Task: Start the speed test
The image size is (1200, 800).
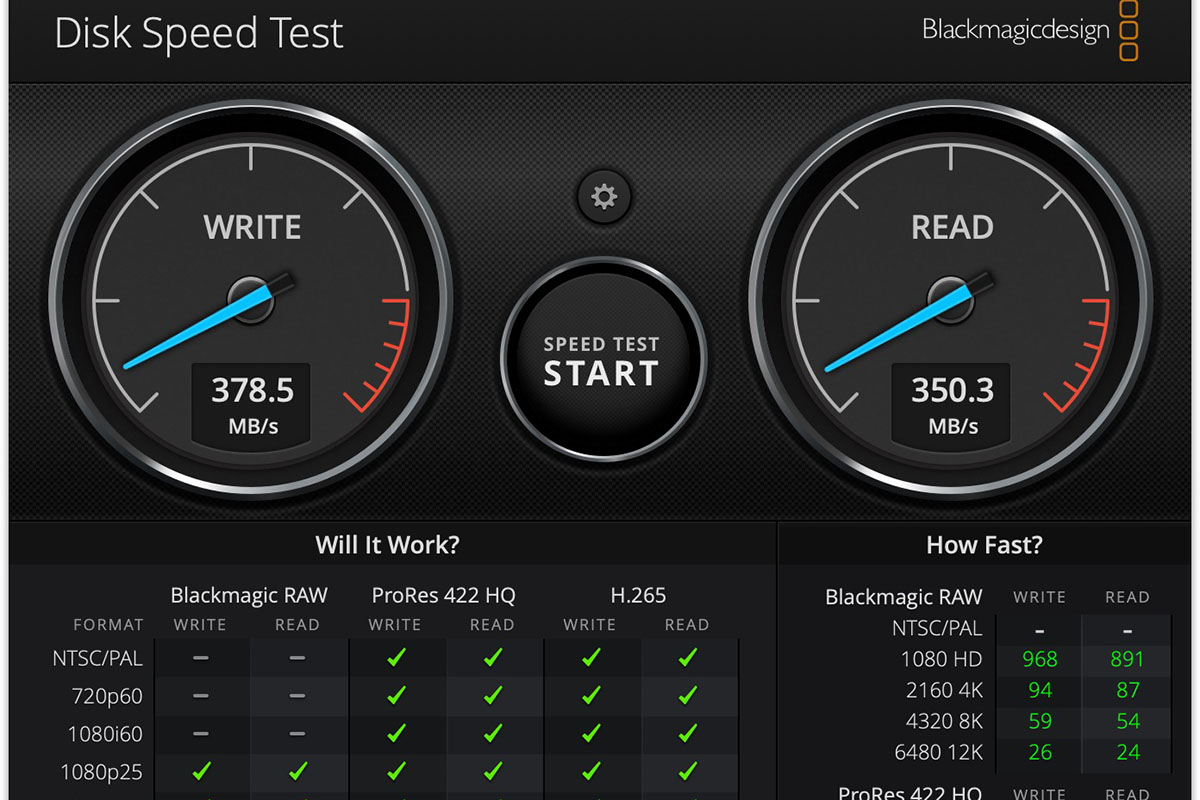Action: [603, 361]
